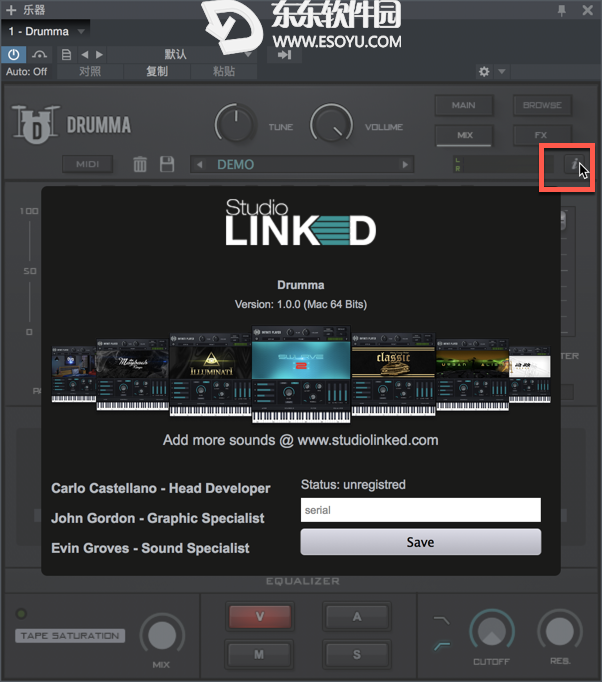The image size is (602, 682).
Task: Pin the plugin window
Action: (x=562, y=10)
